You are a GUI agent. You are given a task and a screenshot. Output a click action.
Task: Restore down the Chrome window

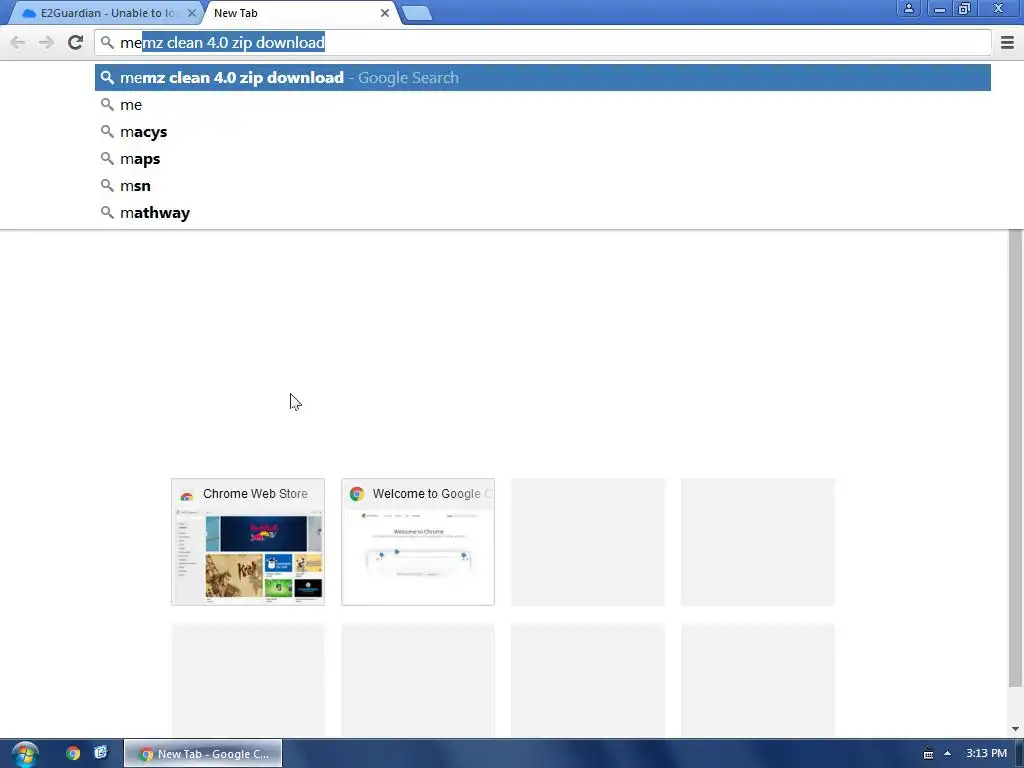coord(965,8)
